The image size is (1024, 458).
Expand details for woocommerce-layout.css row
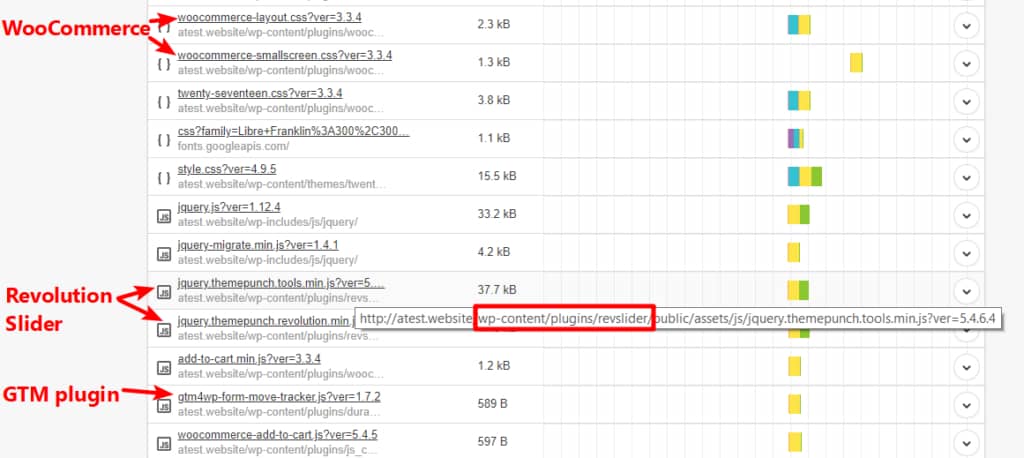pyautogui.click(x=967, y=26)
